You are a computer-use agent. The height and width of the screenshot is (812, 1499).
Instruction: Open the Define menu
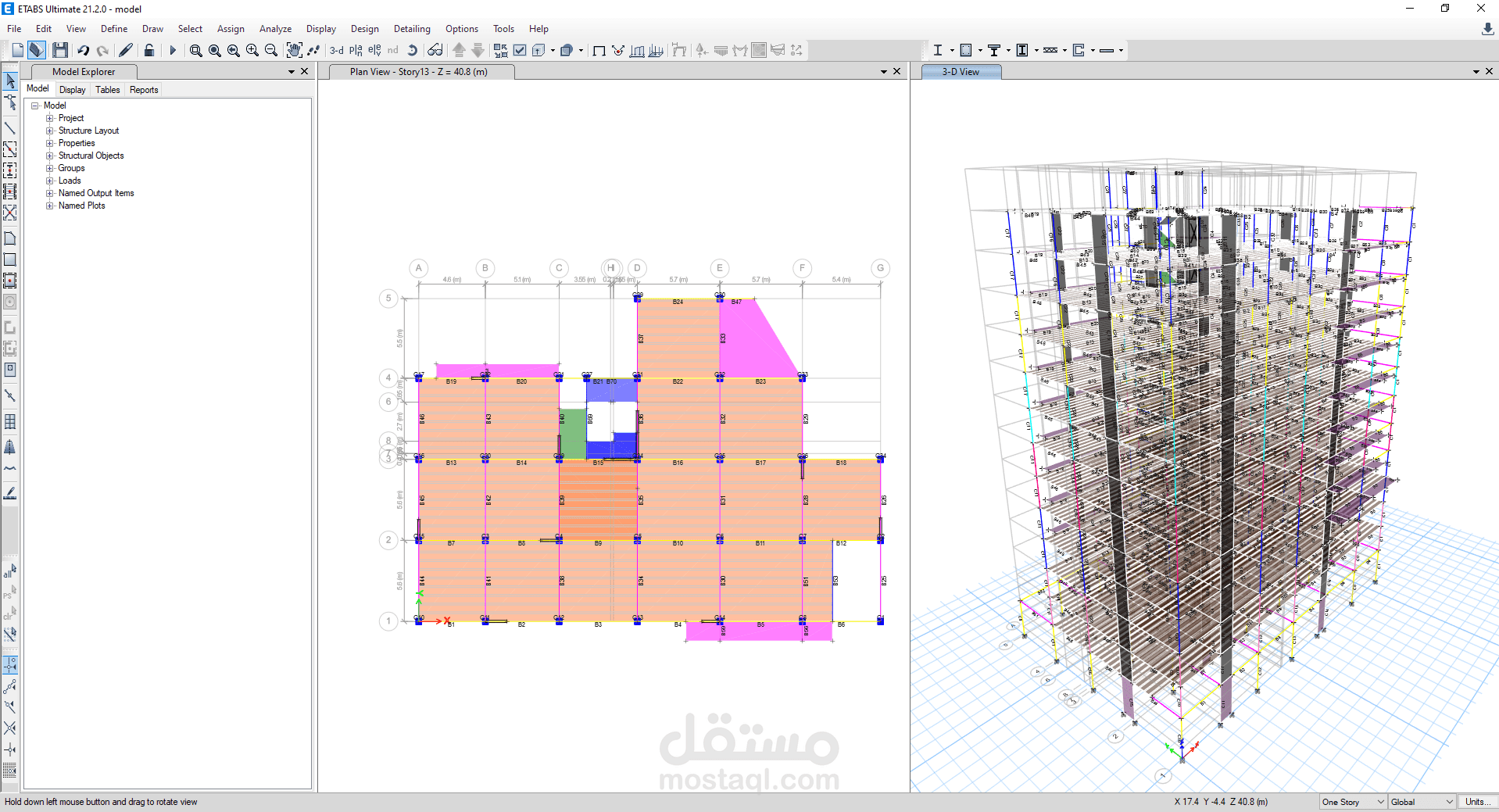click(x=114, y=29)
